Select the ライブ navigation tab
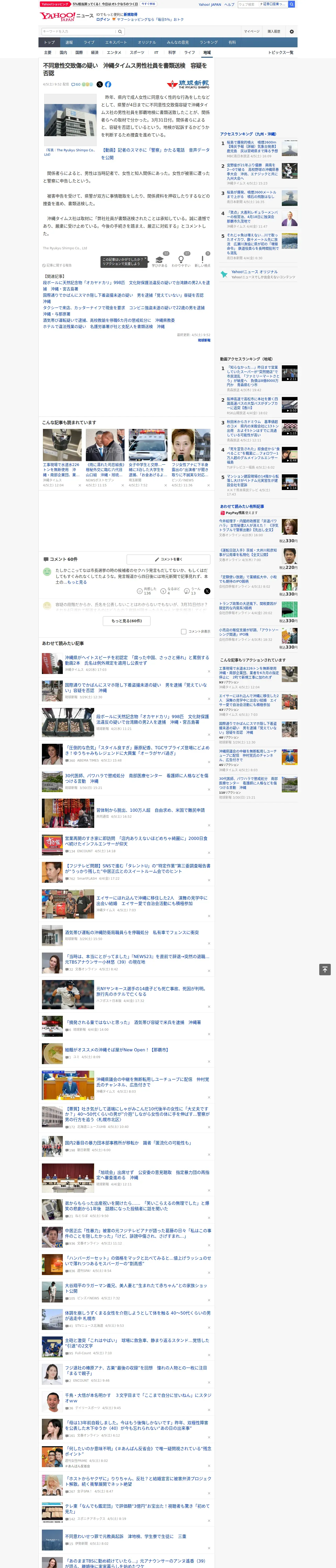336x1568 pixels. (89, 43)
